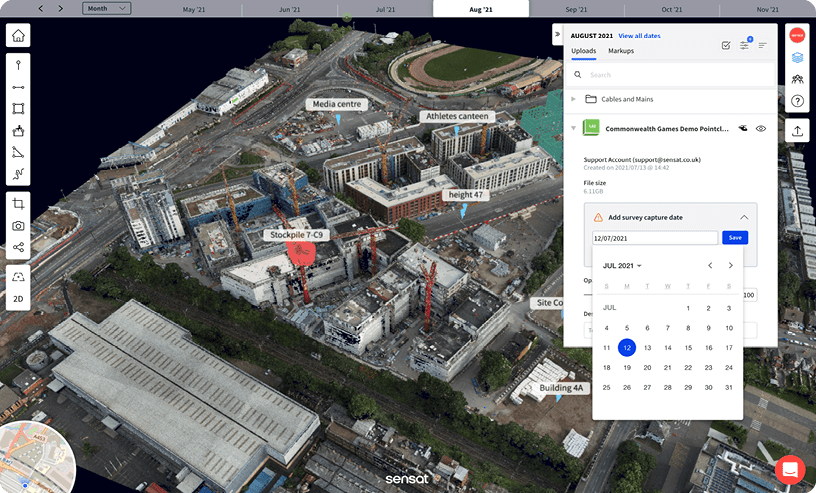Open the help question mark icon
Image resolution: width=816 pixels, height=493 pixels.
pos(797,101)
